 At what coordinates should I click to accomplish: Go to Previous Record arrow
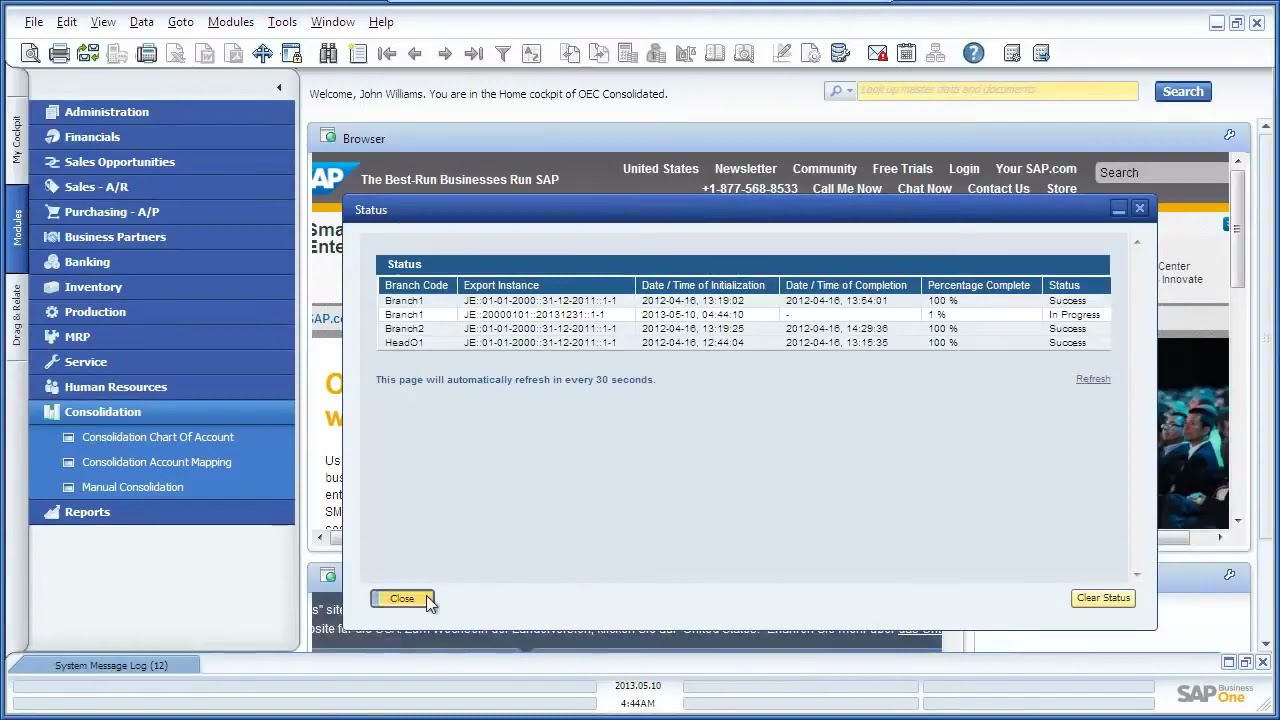coord(415,53)
